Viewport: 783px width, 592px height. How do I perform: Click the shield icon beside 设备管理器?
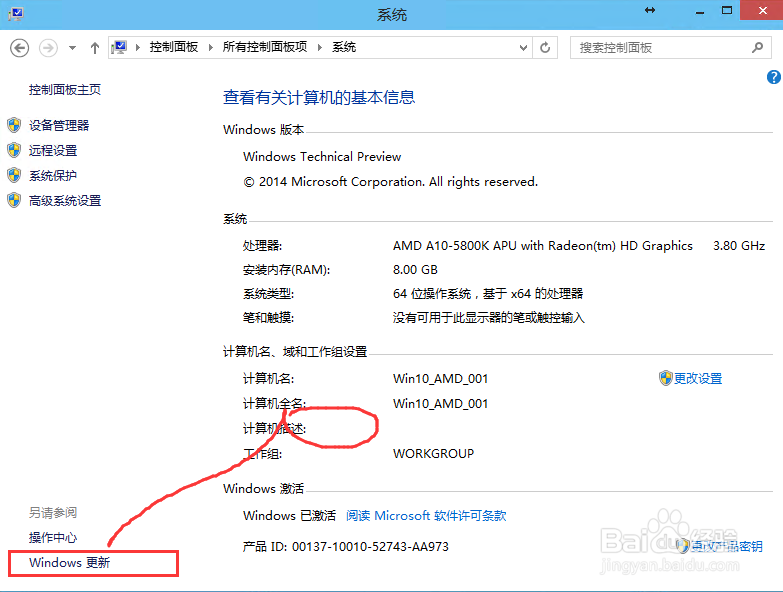14,125
